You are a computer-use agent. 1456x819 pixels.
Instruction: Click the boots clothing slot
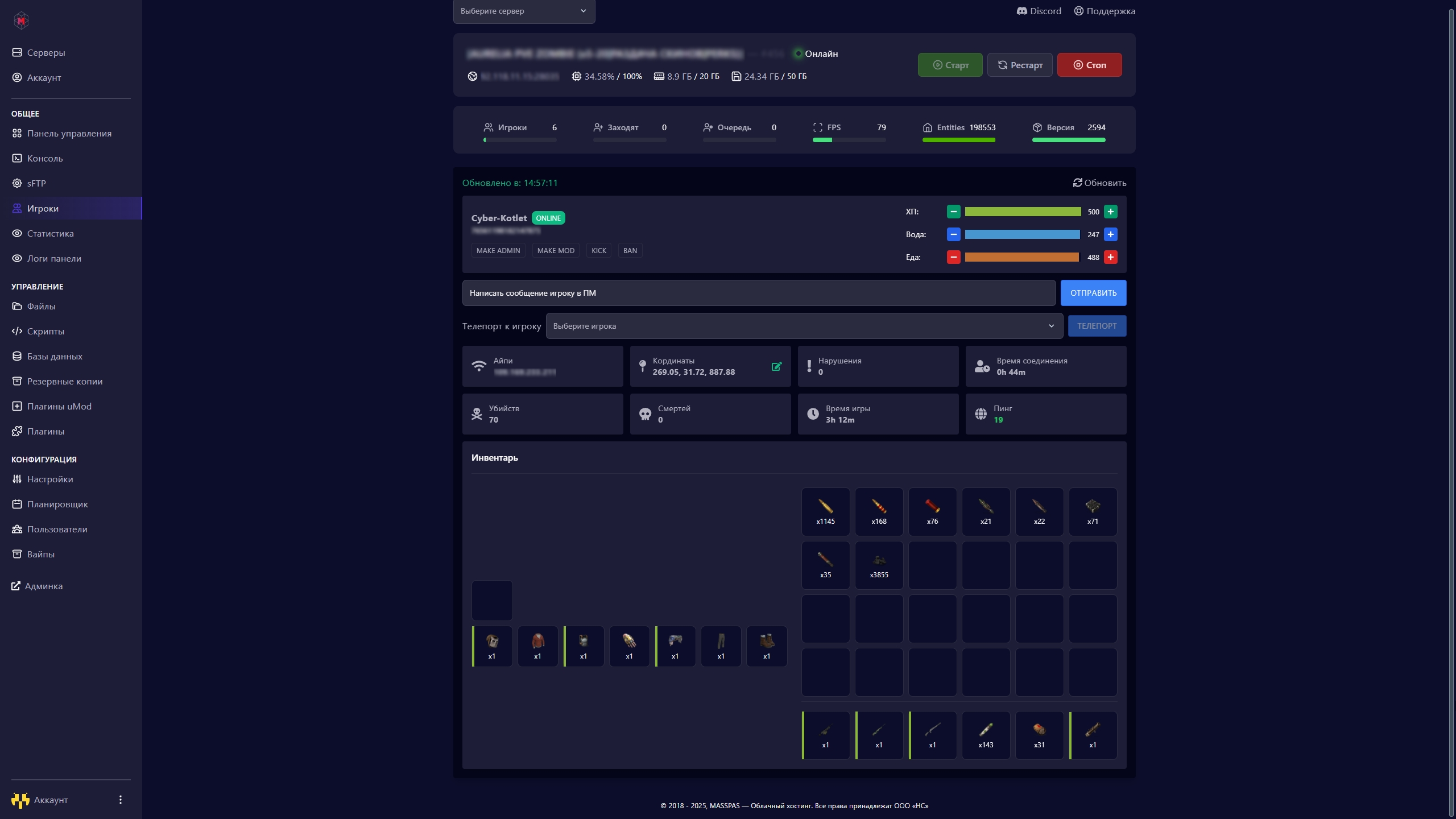[767, 646]
